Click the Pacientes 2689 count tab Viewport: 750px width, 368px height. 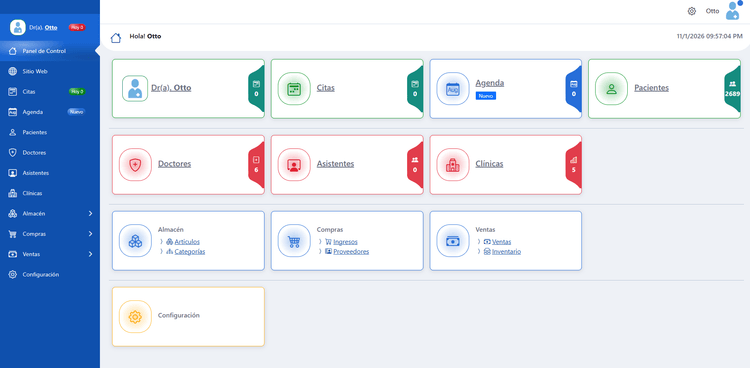coord(732,89)
